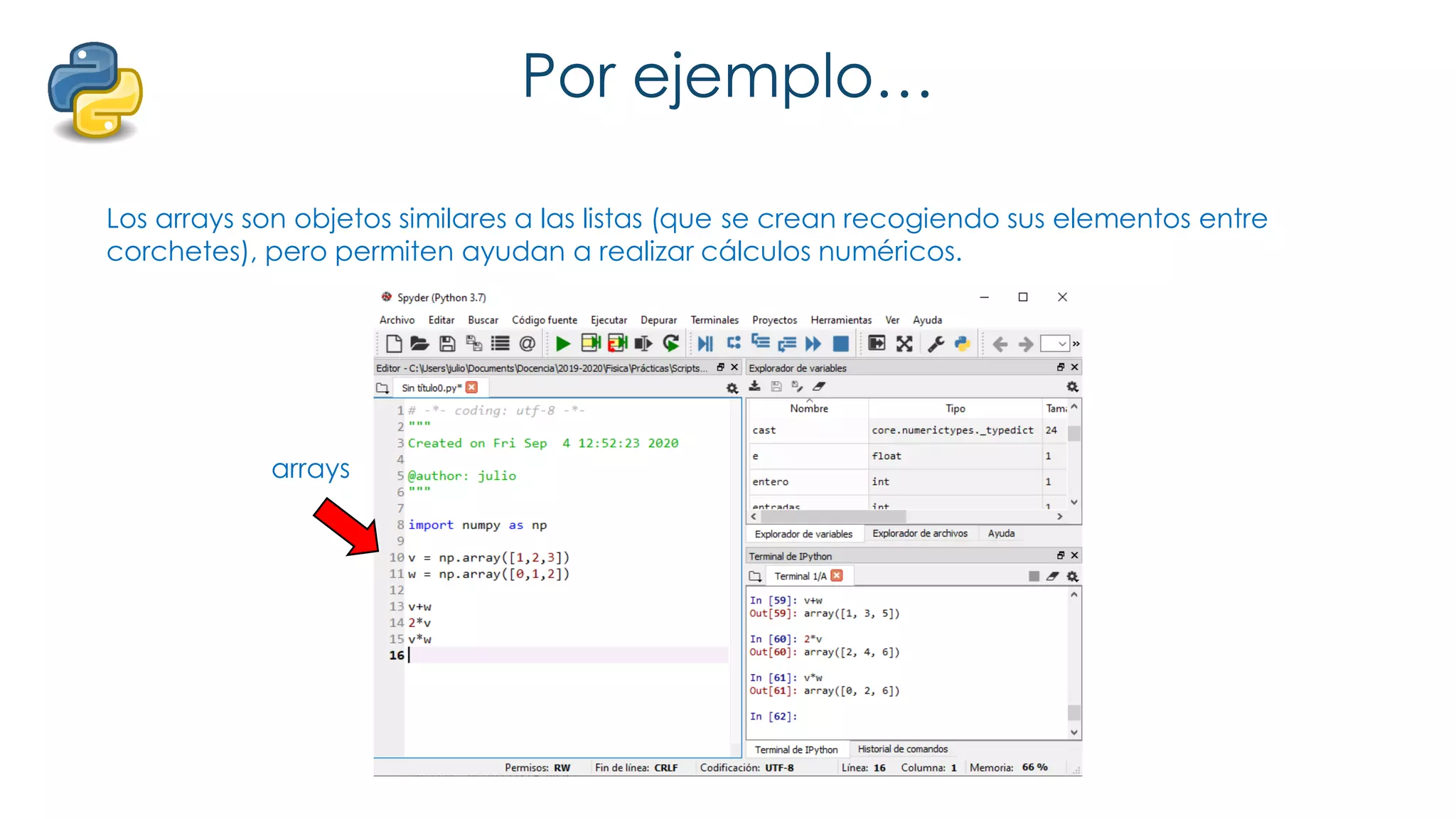Click the @ symbol finder icon
Screen dimensions: 1456x819
[527, 344]
